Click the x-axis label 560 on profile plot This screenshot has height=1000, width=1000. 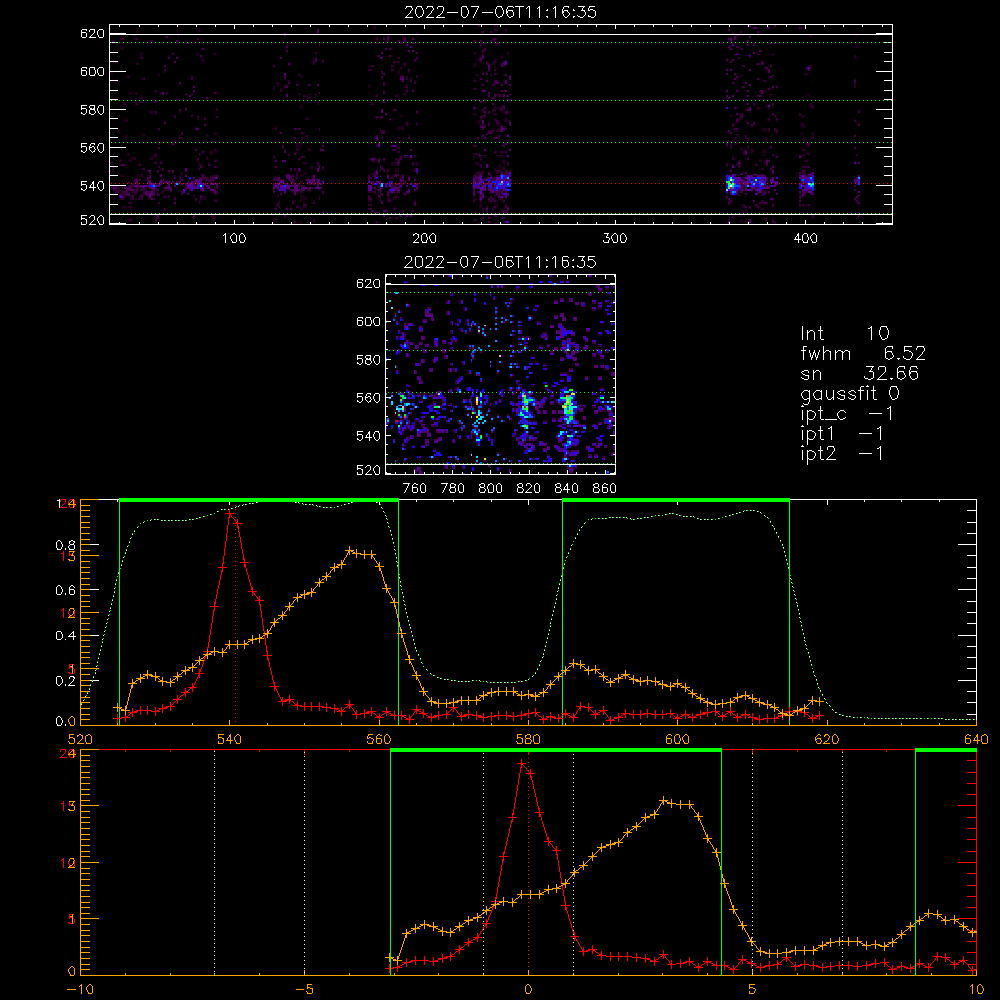click(379, 740)
